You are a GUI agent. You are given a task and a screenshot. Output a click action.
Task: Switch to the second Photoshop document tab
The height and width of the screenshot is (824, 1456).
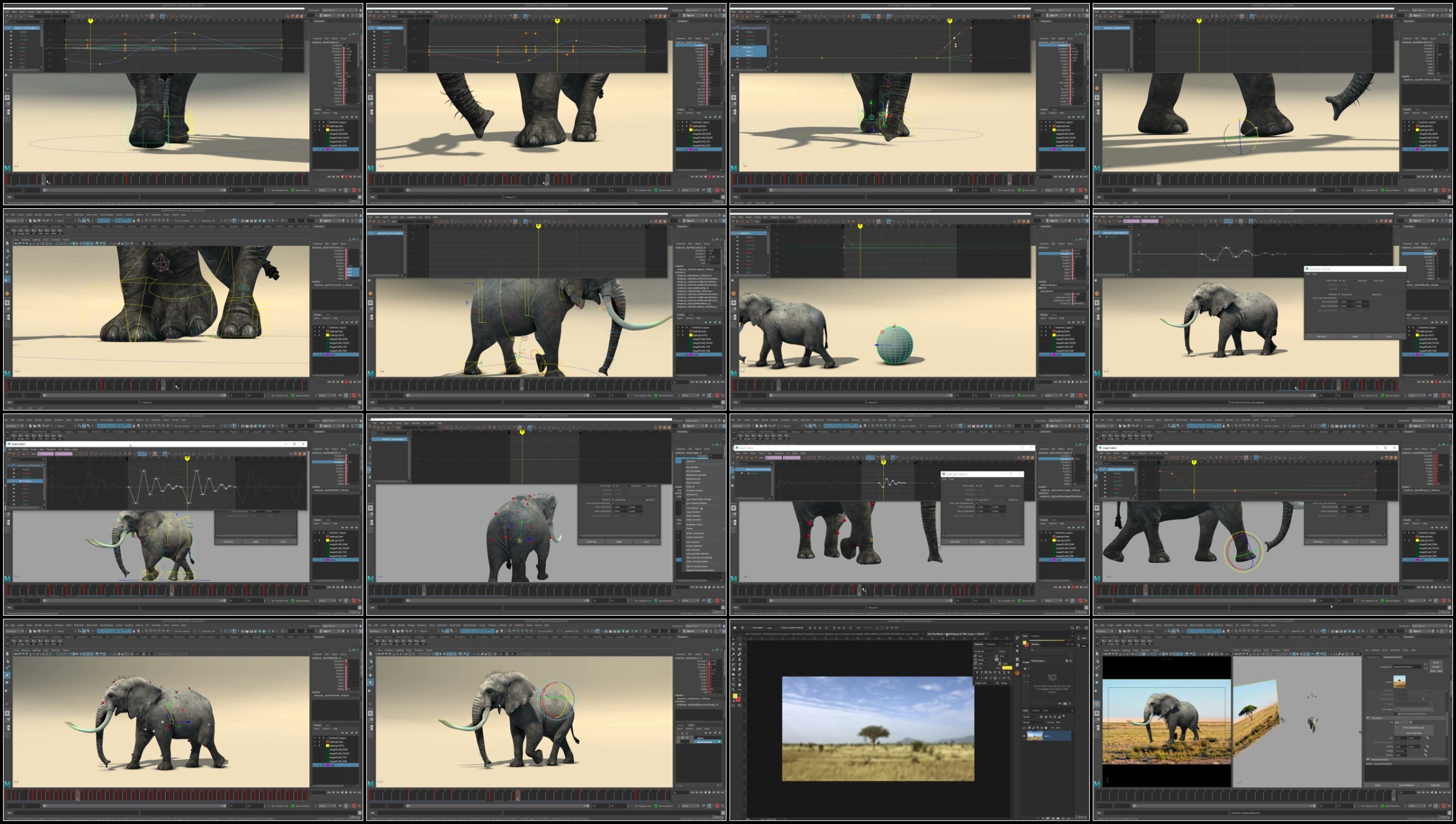click(958, 634)
